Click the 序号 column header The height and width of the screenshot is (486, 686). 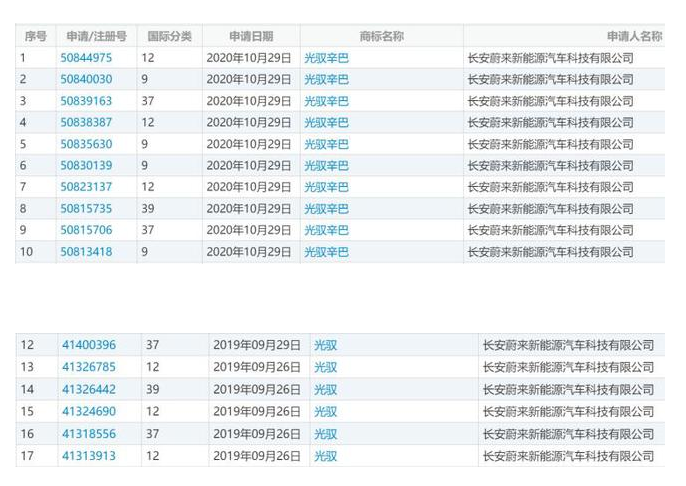[35, 36]
